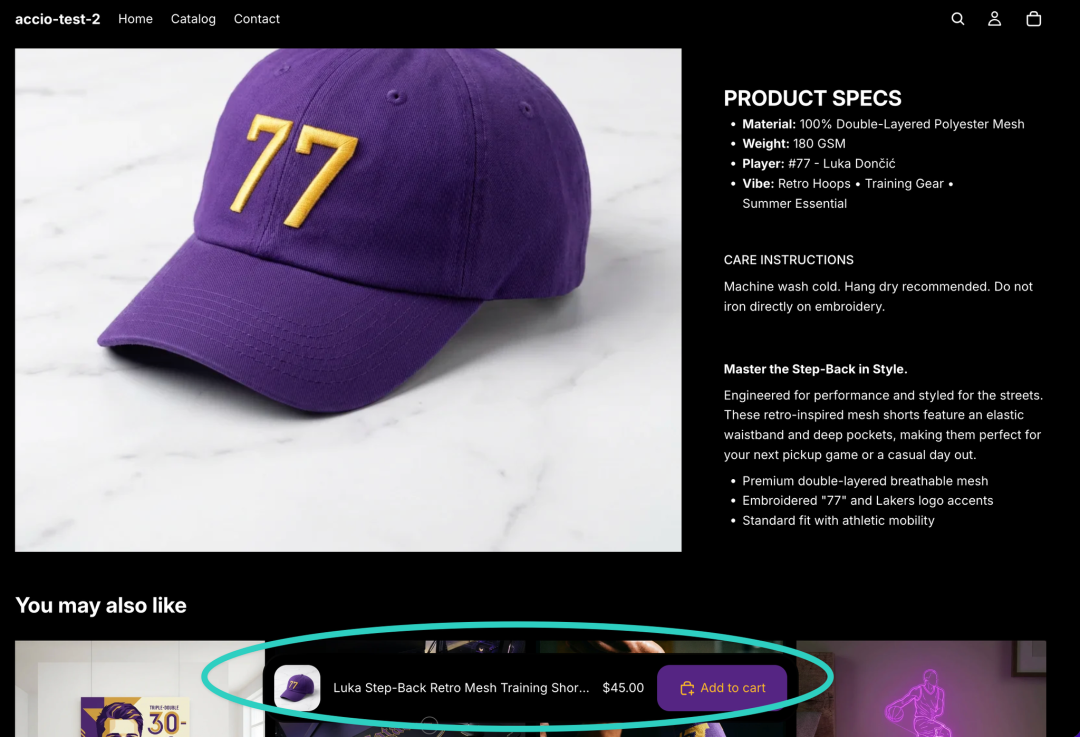
Task: Click the PRODUCT SPECS heading
Action: point(812,98)
